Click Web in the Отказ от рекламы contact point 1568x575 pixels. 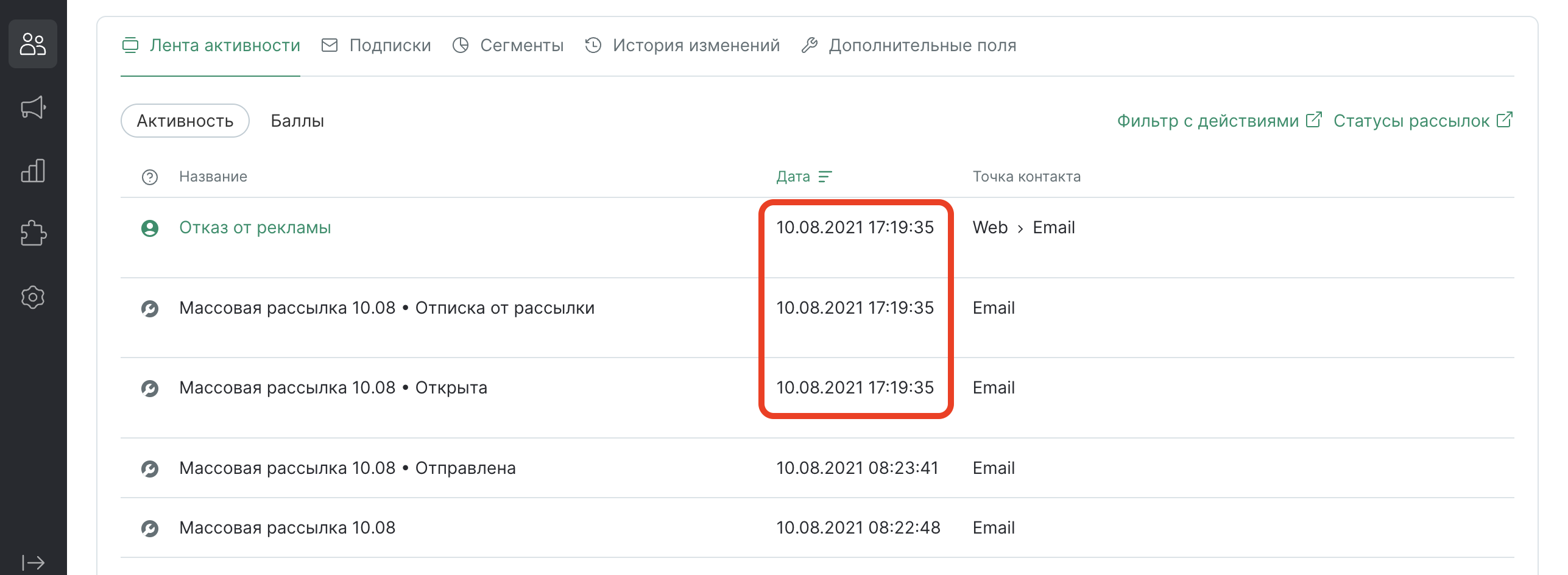point(990,227)
